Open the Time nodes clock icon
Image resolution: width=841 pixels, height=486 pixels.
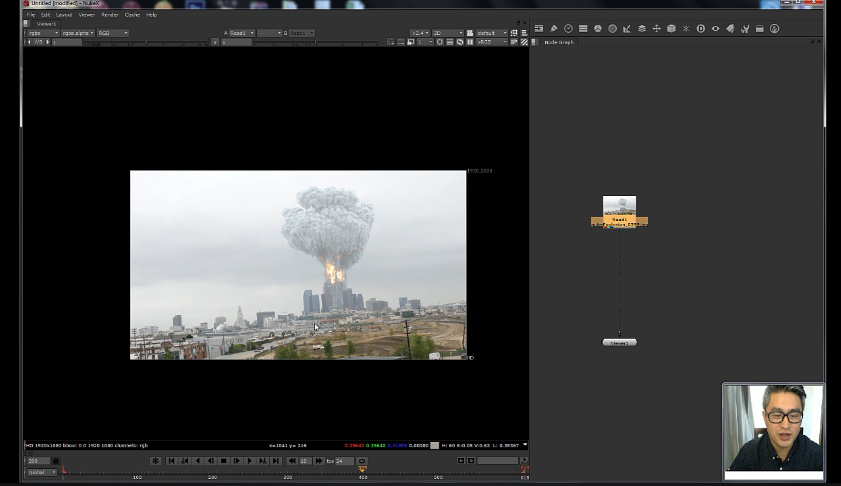coord(569,29)
